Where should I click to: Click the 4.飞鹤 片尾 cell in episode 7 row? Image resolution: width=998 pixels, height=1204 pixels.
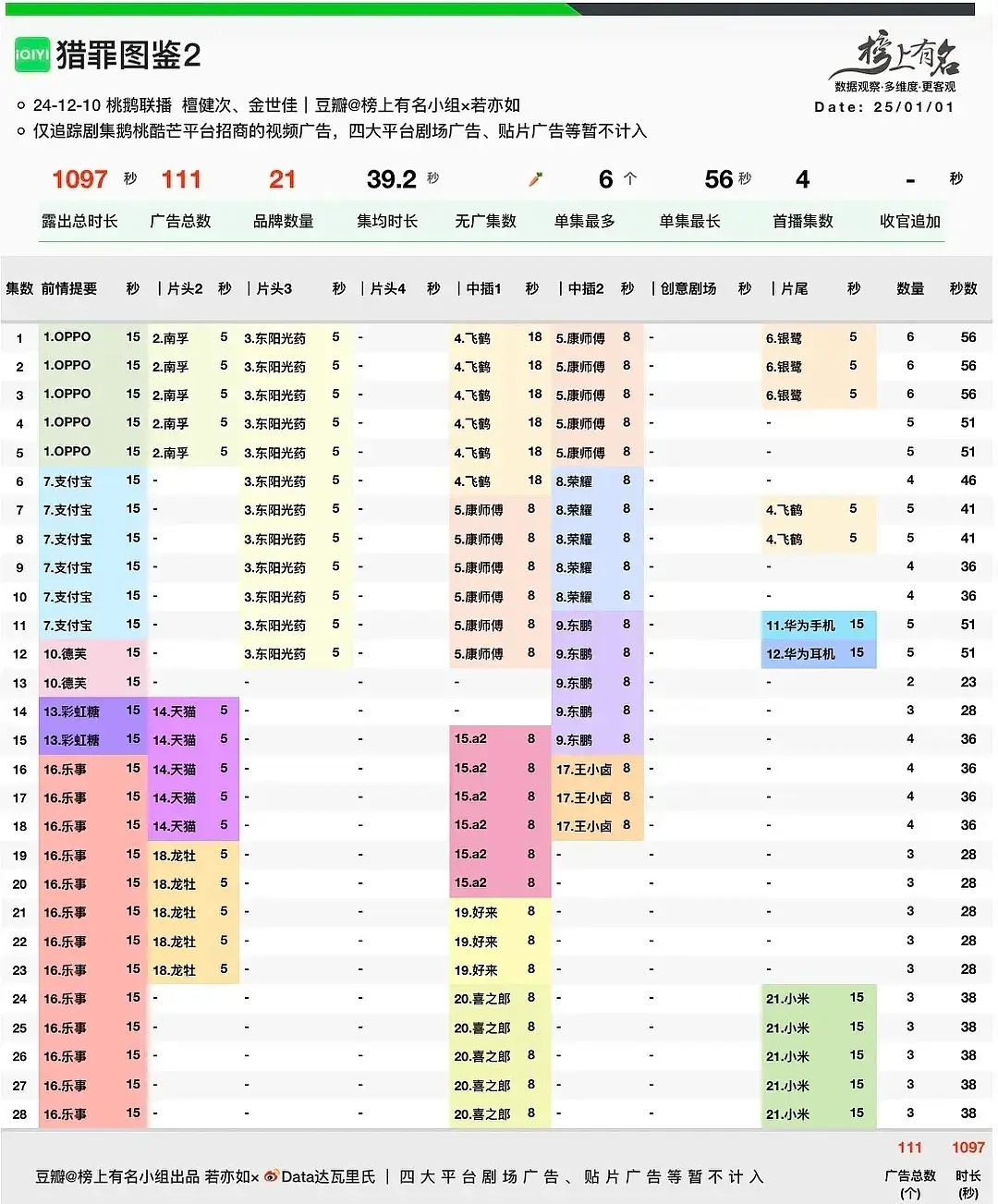click(784, 510)
